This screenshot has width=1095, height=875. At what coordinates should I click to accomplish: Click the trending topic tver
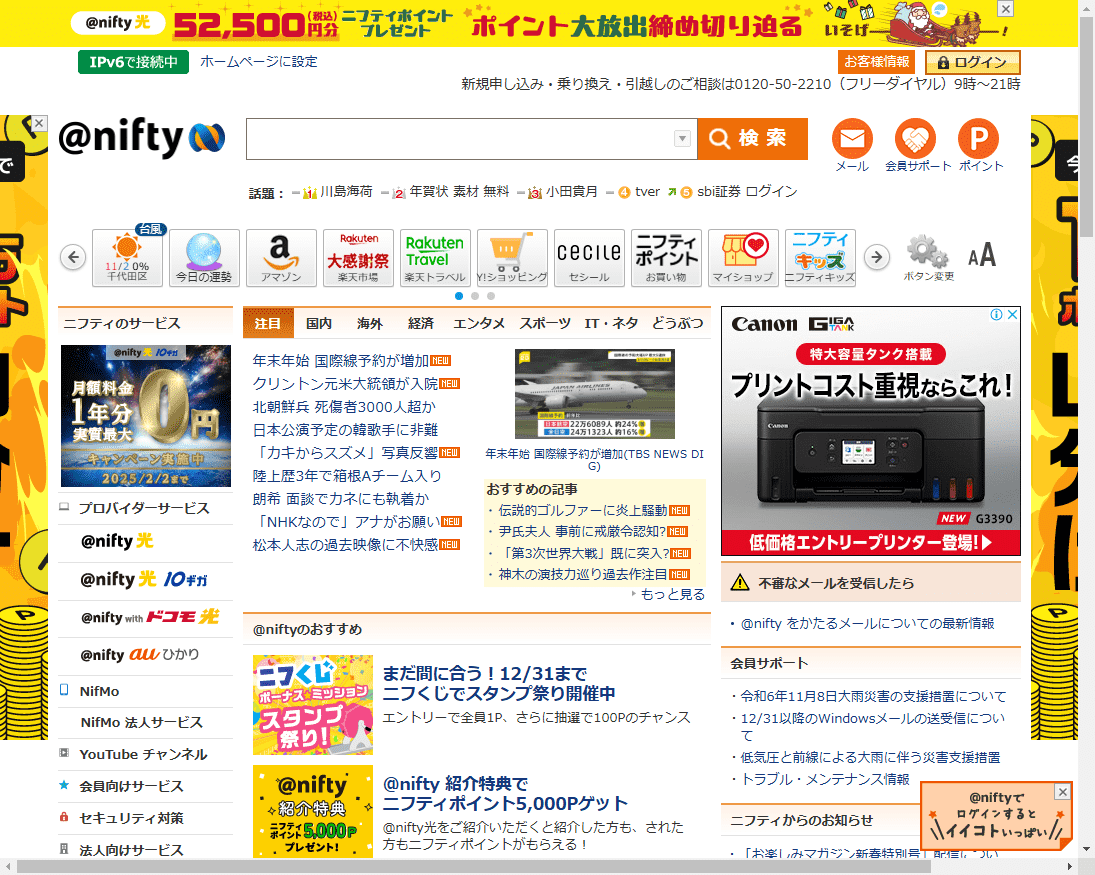click(x=647, y=191)
